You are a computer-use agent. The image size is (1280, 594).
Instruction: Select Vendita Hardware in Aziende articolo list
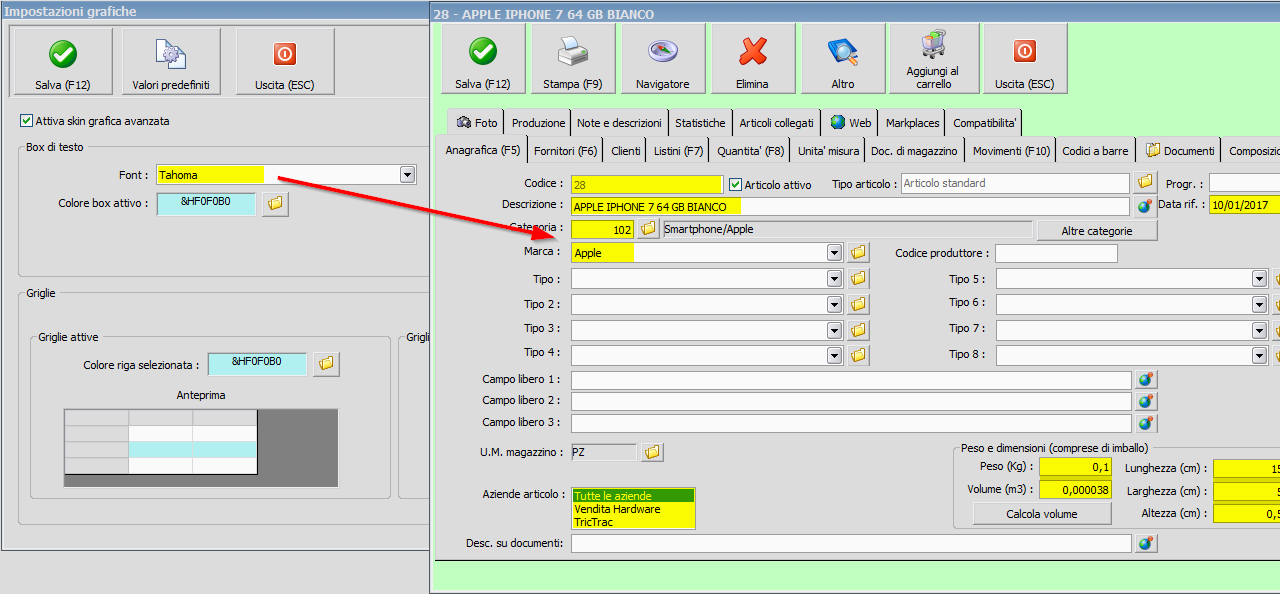click(616, 509)
